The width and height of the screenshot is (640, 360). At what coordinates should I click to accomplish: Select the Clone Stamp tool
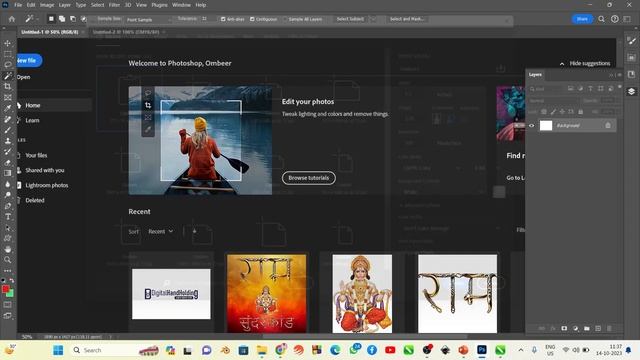[7, 141]
